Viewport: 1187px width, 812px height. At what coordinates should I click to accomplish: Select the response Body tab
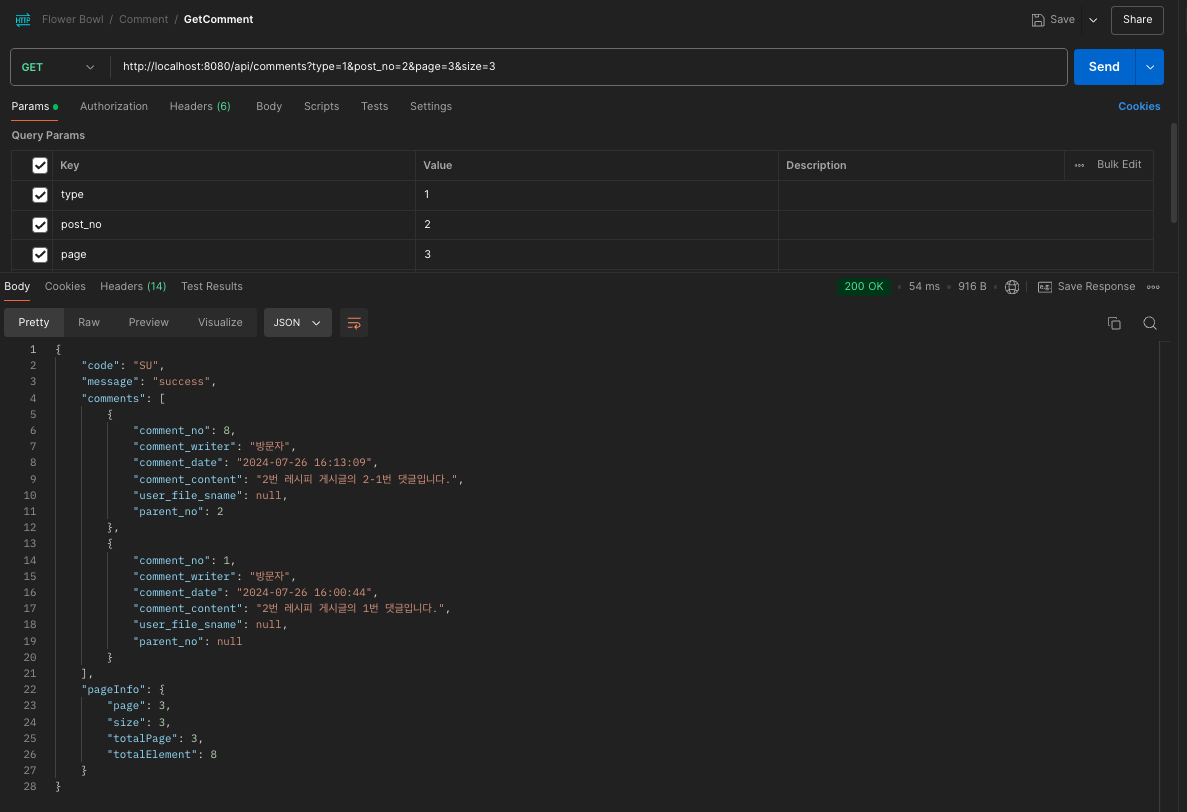(17, 286)
